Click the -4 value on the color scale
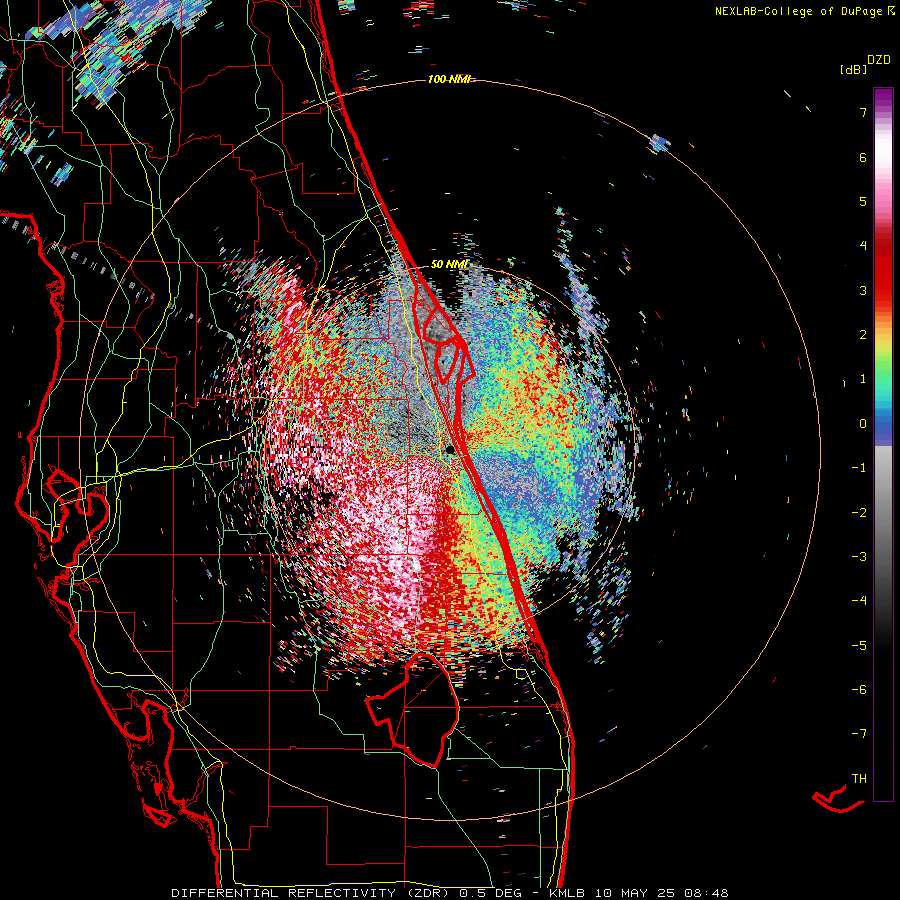900x900 pixels. click(859, 600)
